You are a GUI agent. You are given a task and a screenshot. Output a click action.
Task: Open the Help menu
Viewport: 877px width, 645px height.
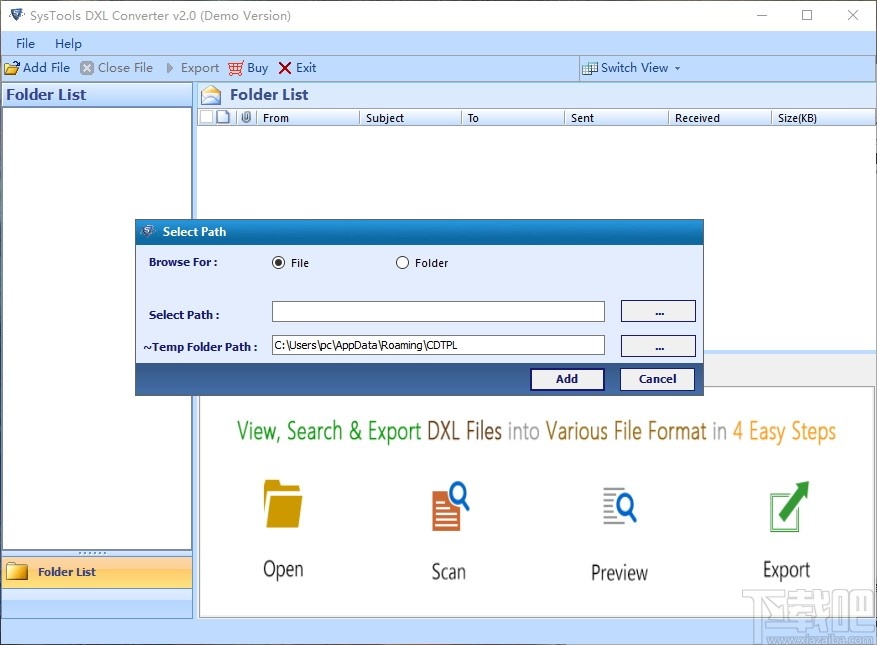tap(68, 43)
